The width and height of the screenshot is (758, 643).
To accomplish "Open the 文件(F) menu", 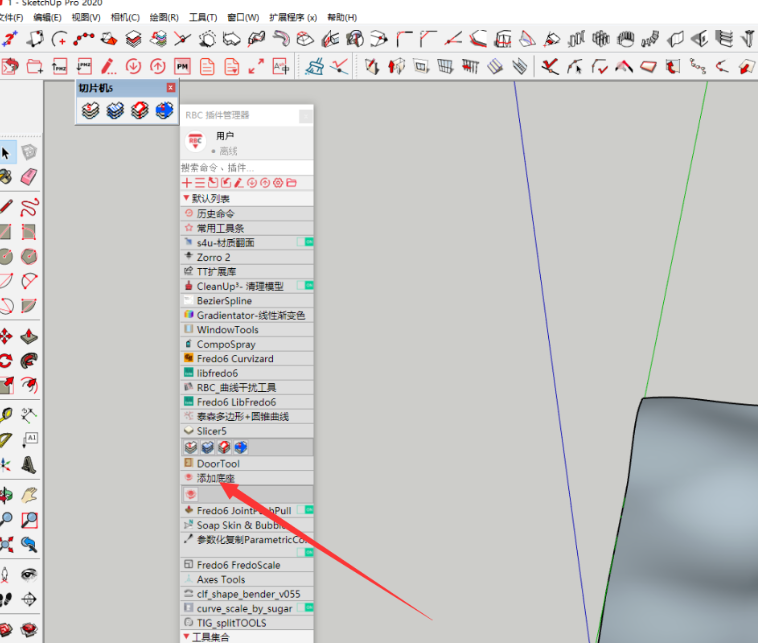I will click(x=11, y=17).
